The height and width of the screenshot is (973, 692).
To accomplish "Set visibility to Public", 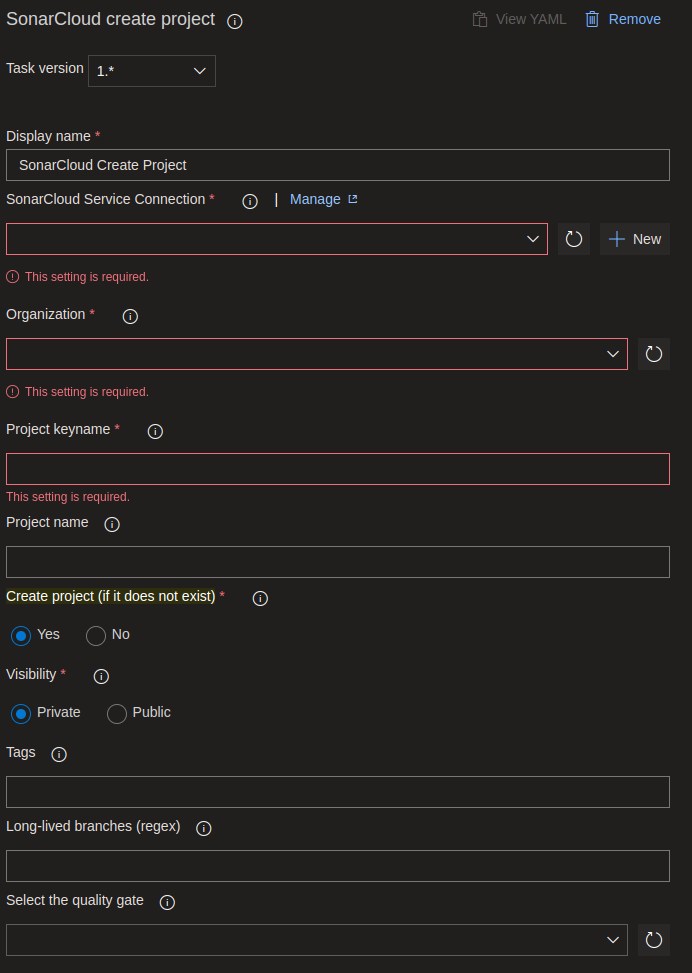I will click(x=117, y=714).
